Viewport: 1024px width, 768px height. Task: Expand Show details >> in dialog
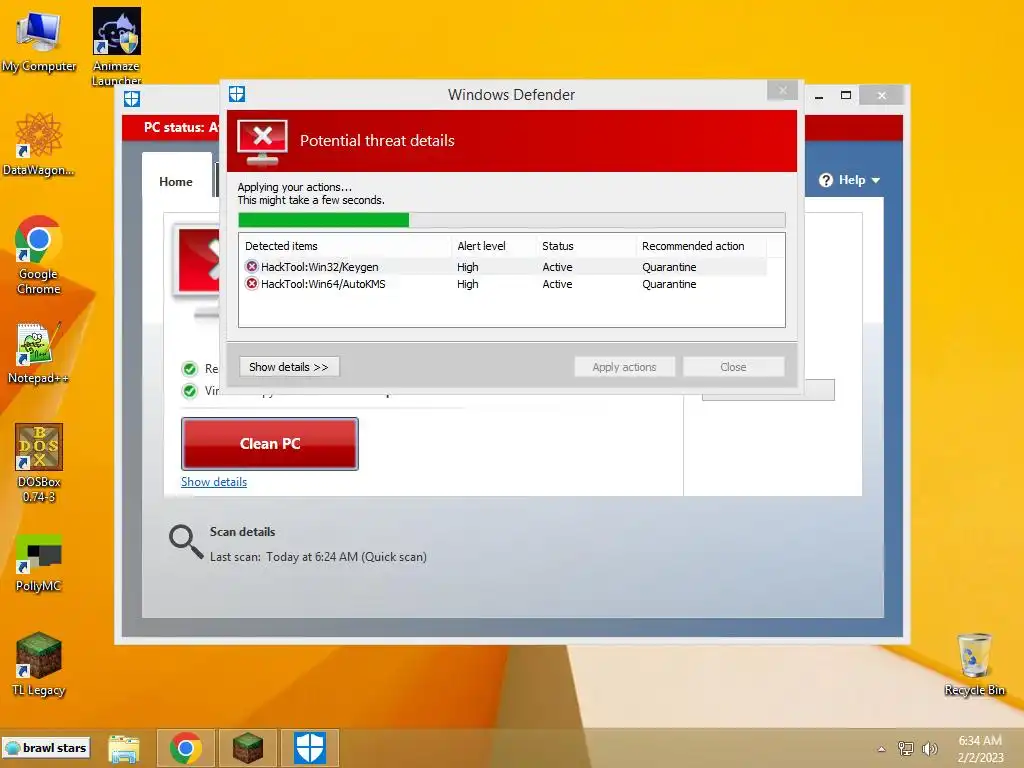[x=289, y=367]
